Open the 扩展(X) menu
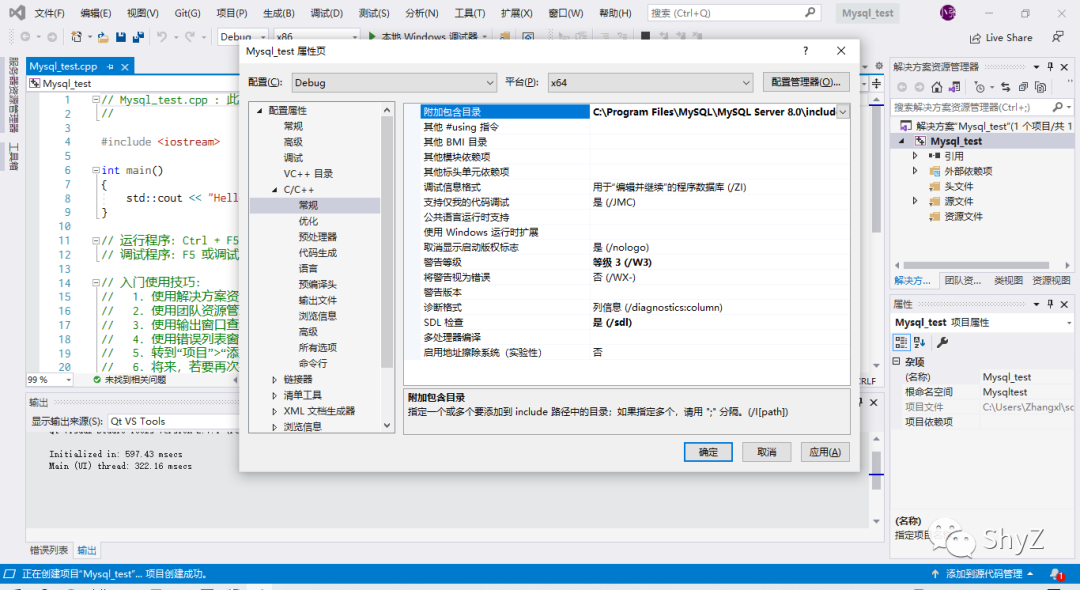 tap(517, 13)
